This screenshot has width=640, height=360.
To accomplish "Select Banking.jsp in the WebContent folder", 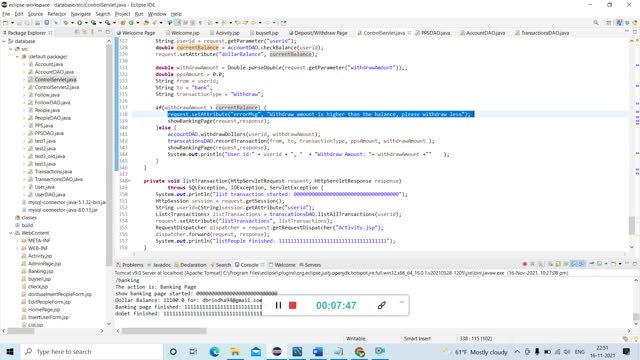I will 38,271.
